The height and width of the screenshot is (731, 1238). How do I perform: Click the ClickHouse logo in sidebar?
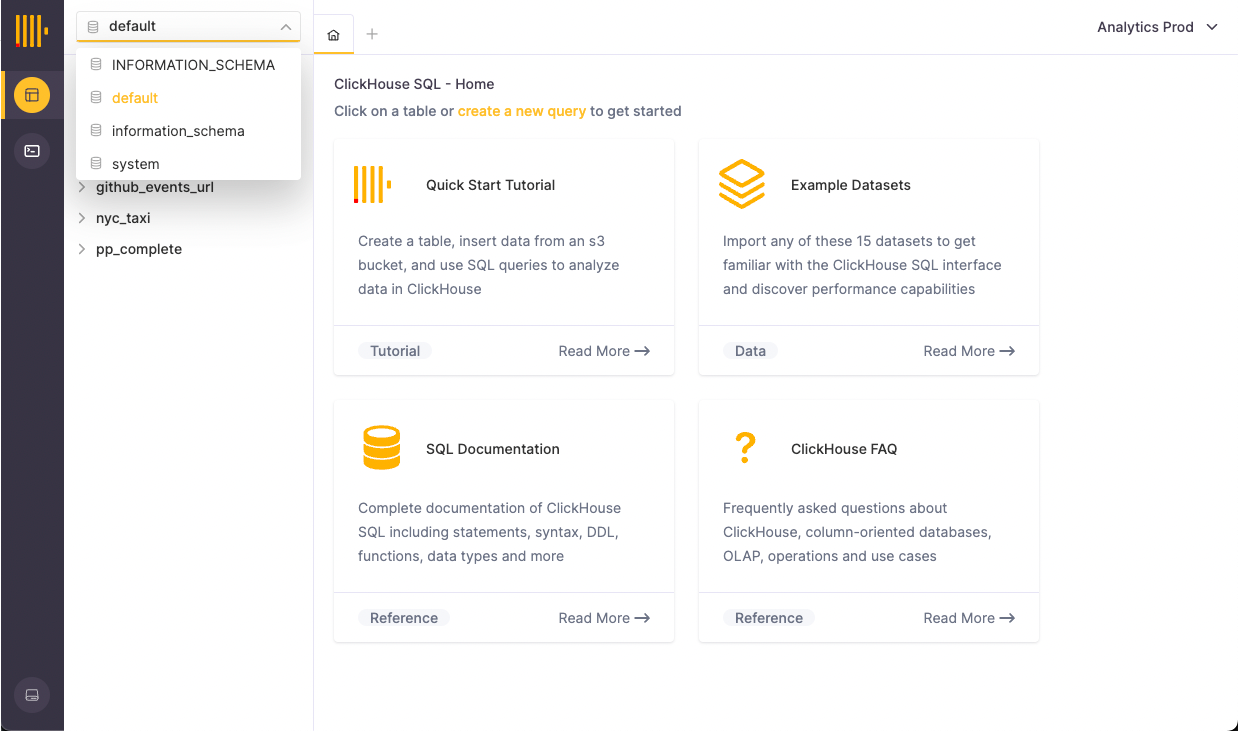(31, 30)
